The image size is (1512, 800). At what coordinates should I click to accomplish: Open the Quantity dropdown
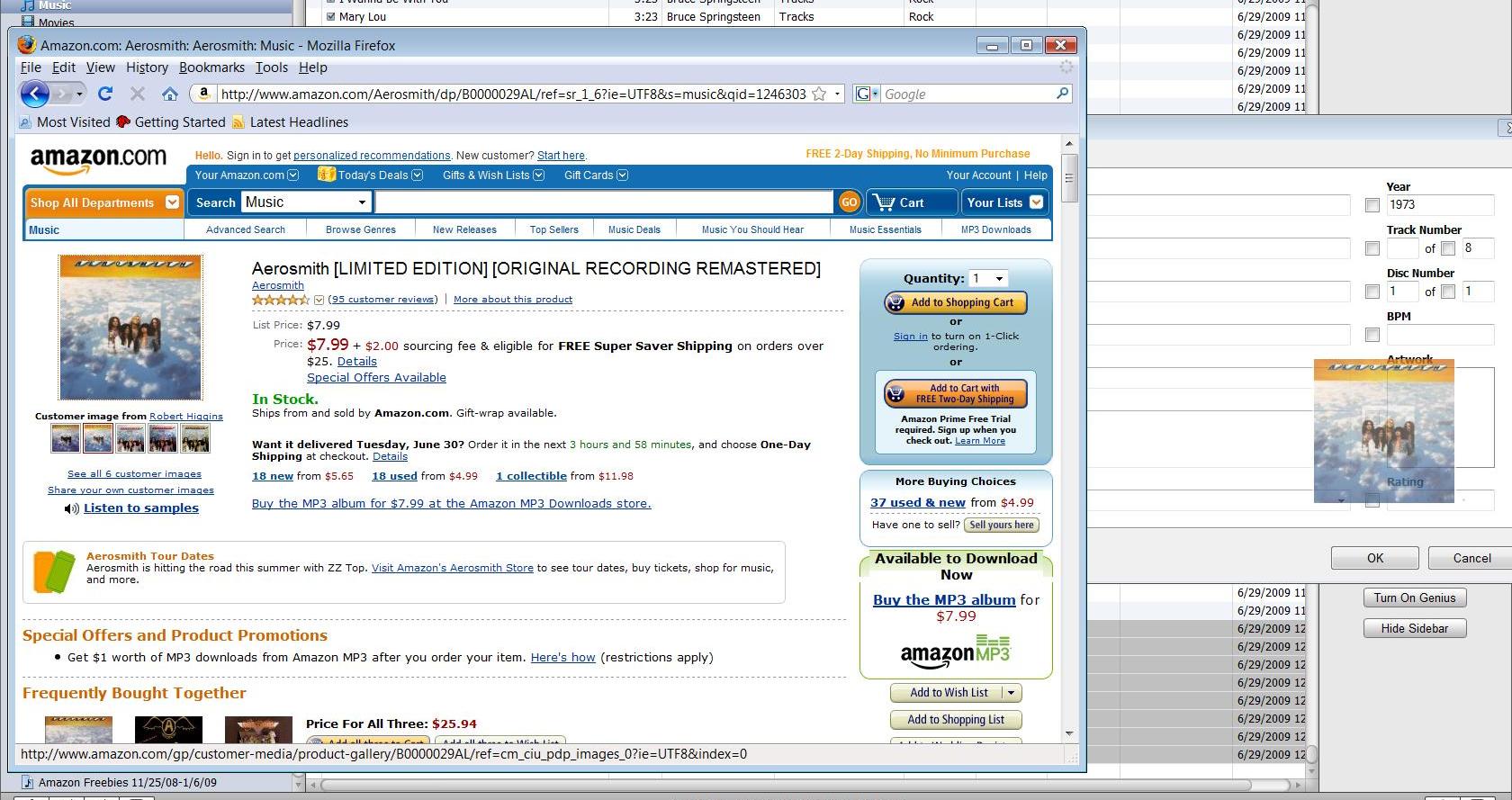[987, 279]
